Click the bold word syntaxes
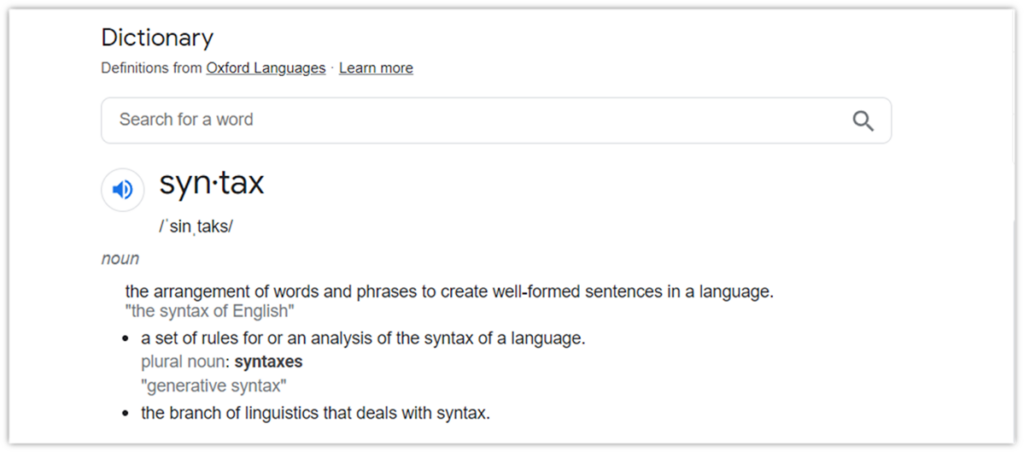 (268, 361)
